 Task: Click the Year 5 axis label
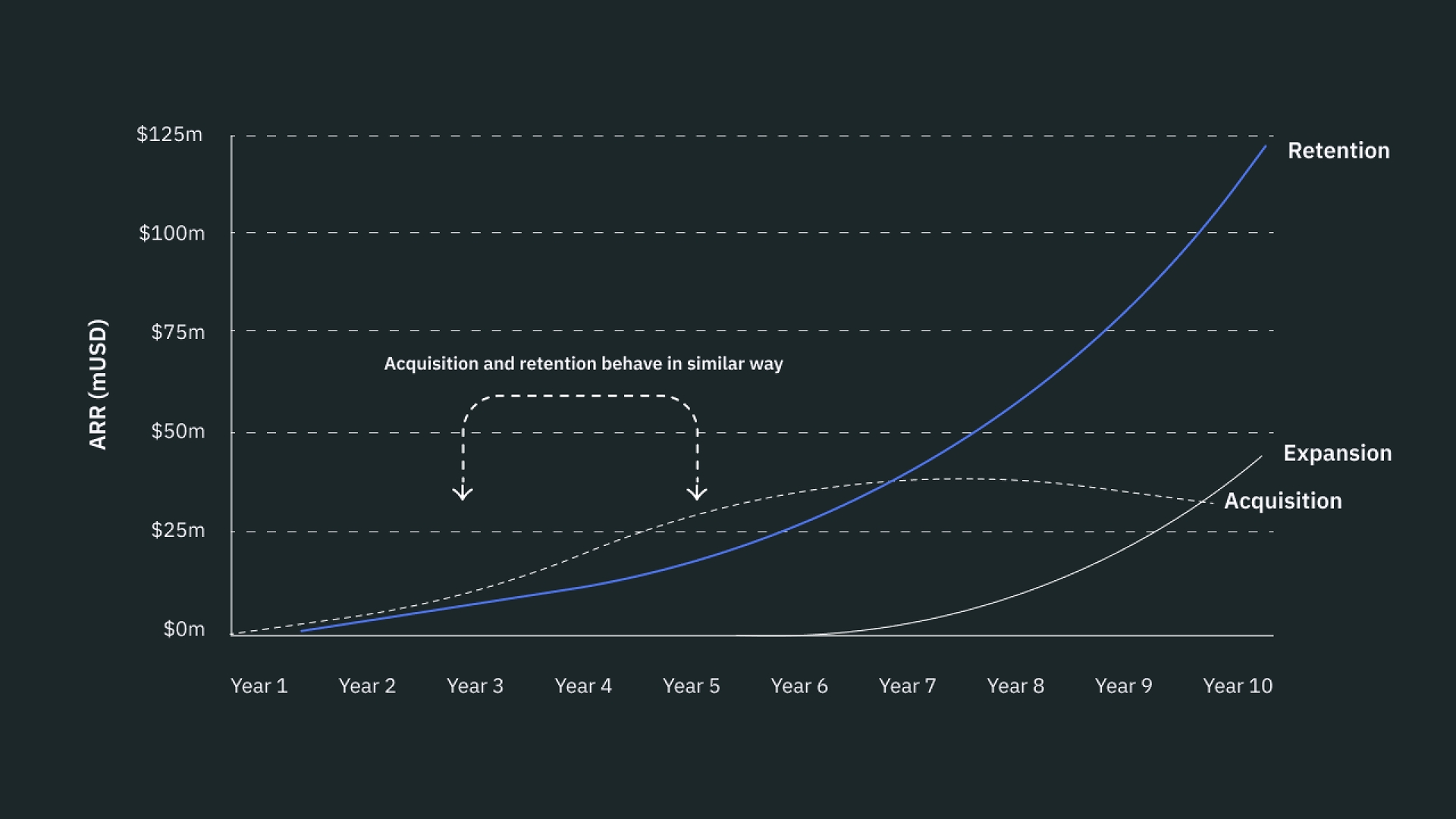coord(691,686)
